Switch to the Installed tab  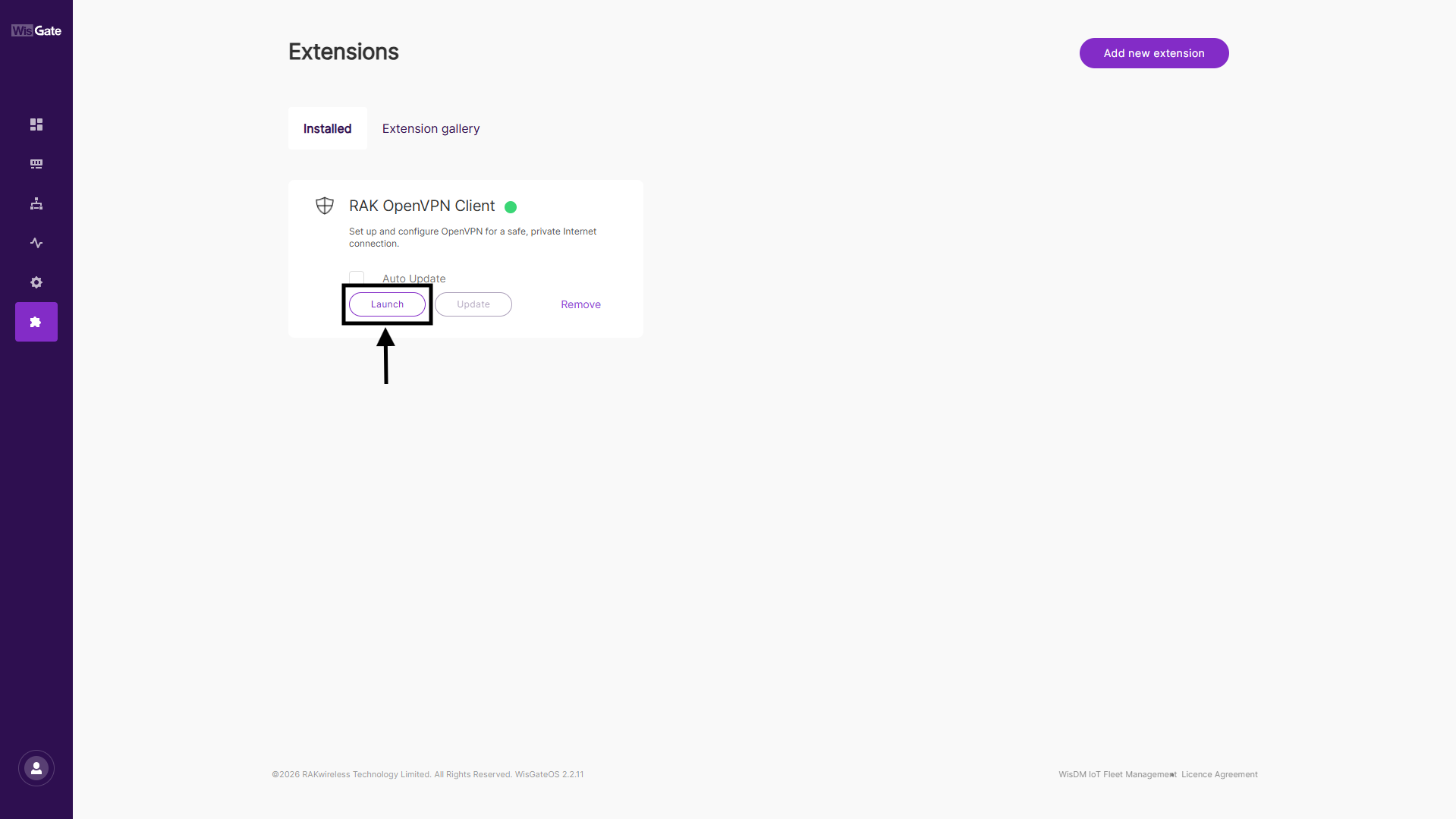point(328,128)
